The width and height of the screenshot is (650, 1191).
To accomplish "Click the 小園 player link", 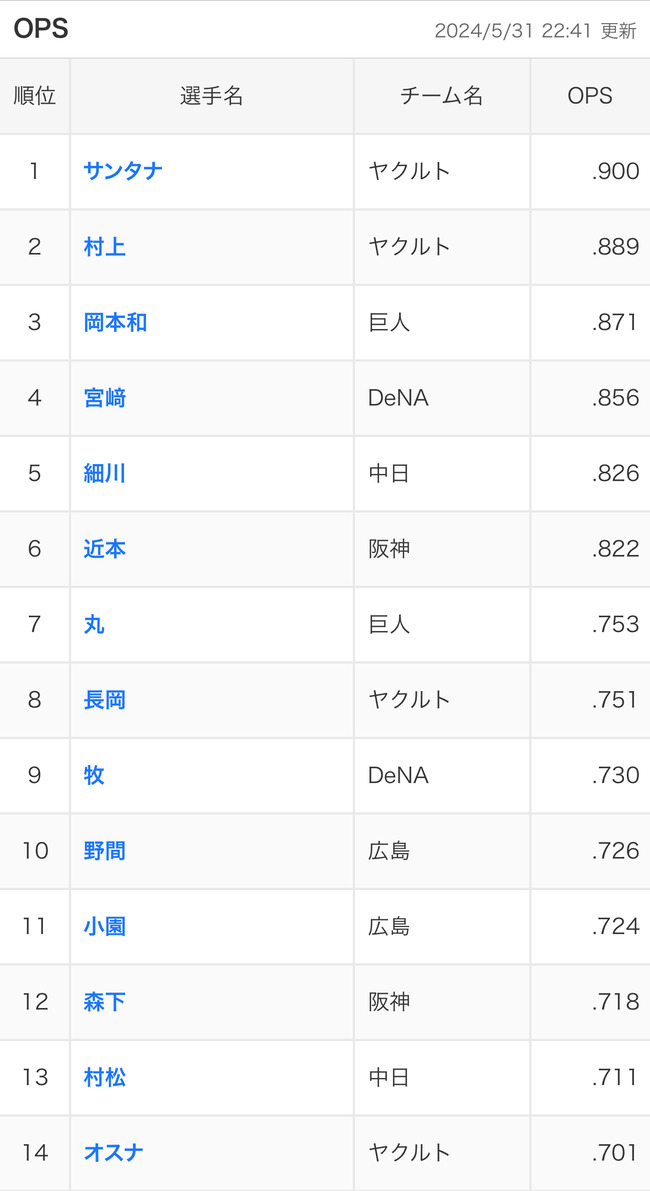I will click(105, 926).
